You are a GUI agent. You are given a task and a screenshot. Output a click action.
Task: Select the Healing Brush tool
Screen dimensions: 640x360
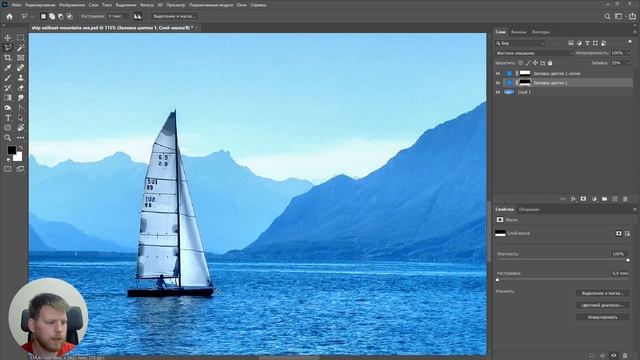(x=20, y=68)
